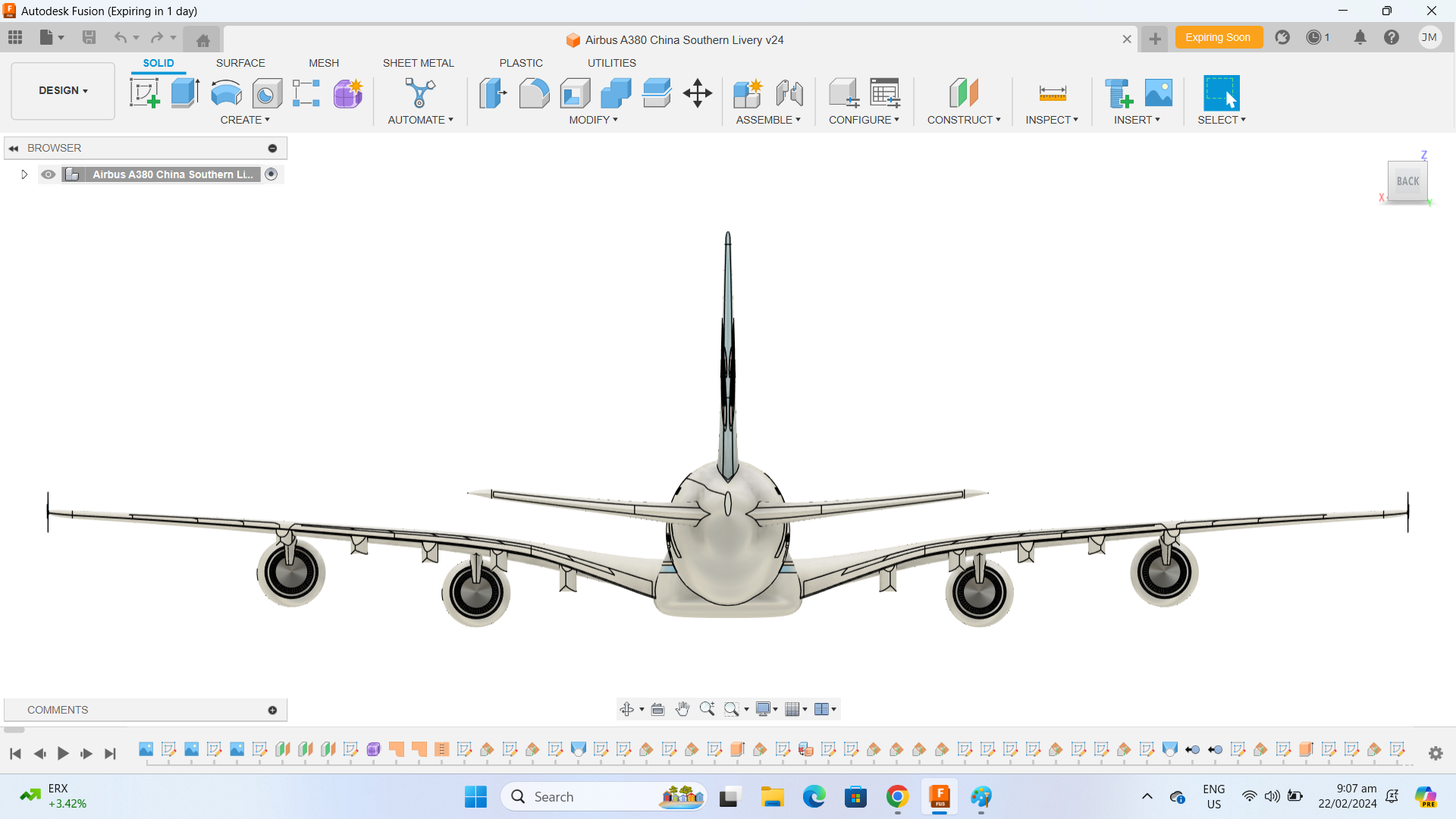The image size is (1456, 819).
Task: Click the Fit zoom icon
Action: [733, 709]
